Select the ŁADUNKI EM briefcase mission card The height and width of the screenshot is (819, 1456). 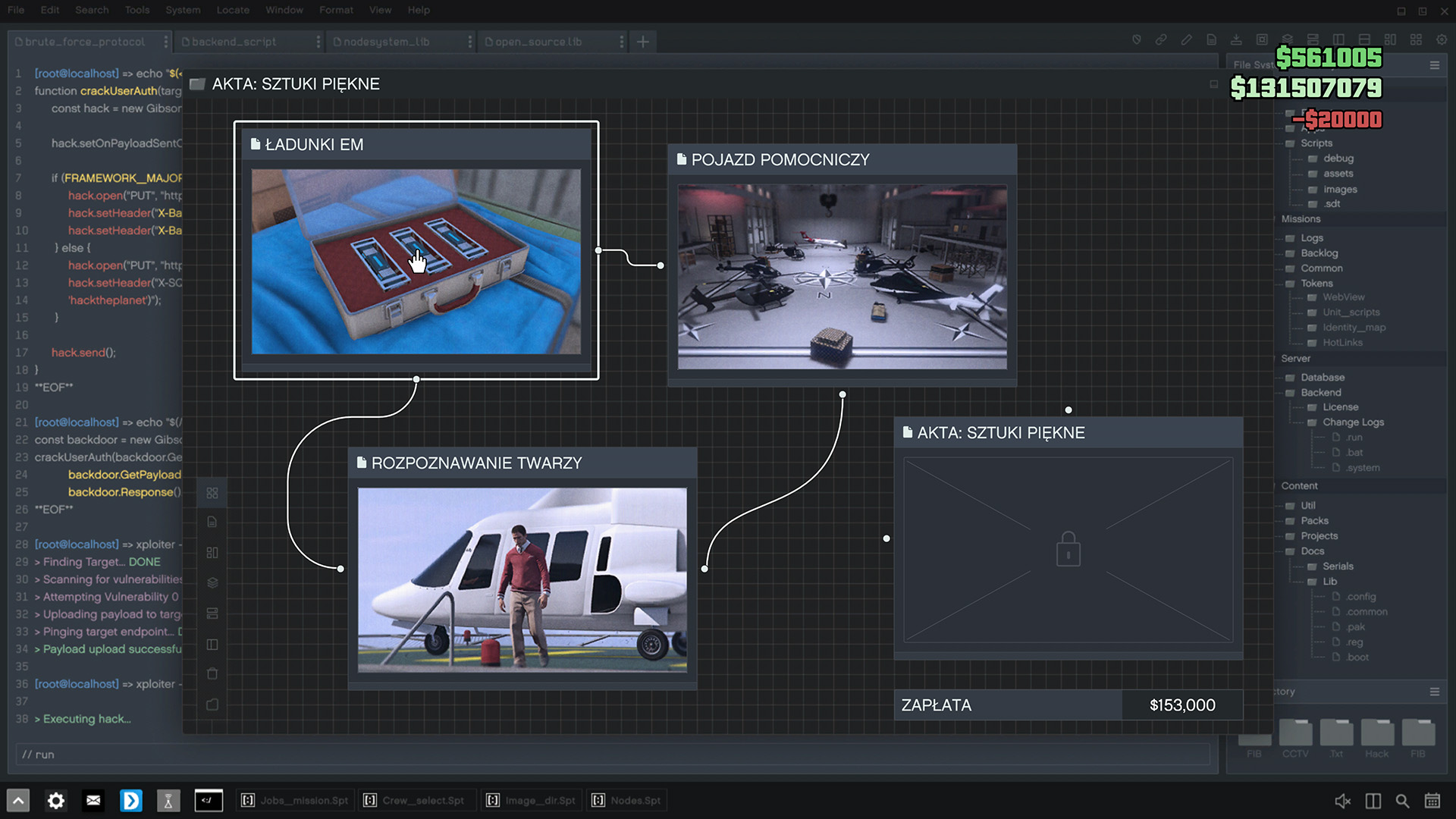416,250
